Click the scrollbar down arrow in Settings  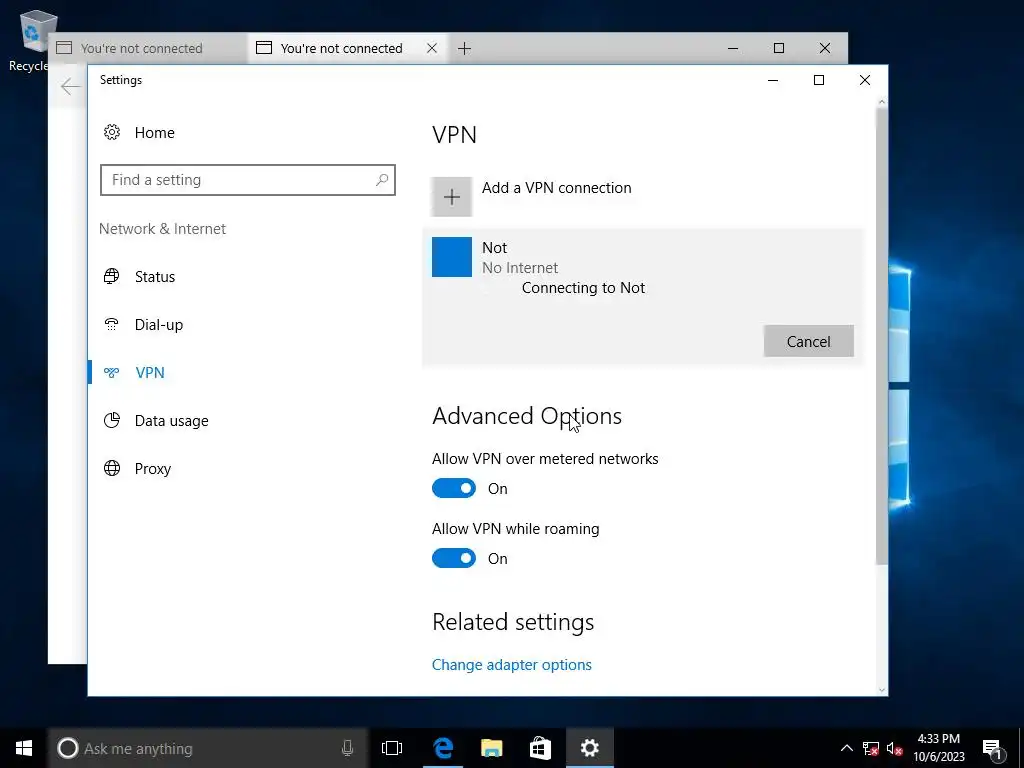tap(882, 690)
